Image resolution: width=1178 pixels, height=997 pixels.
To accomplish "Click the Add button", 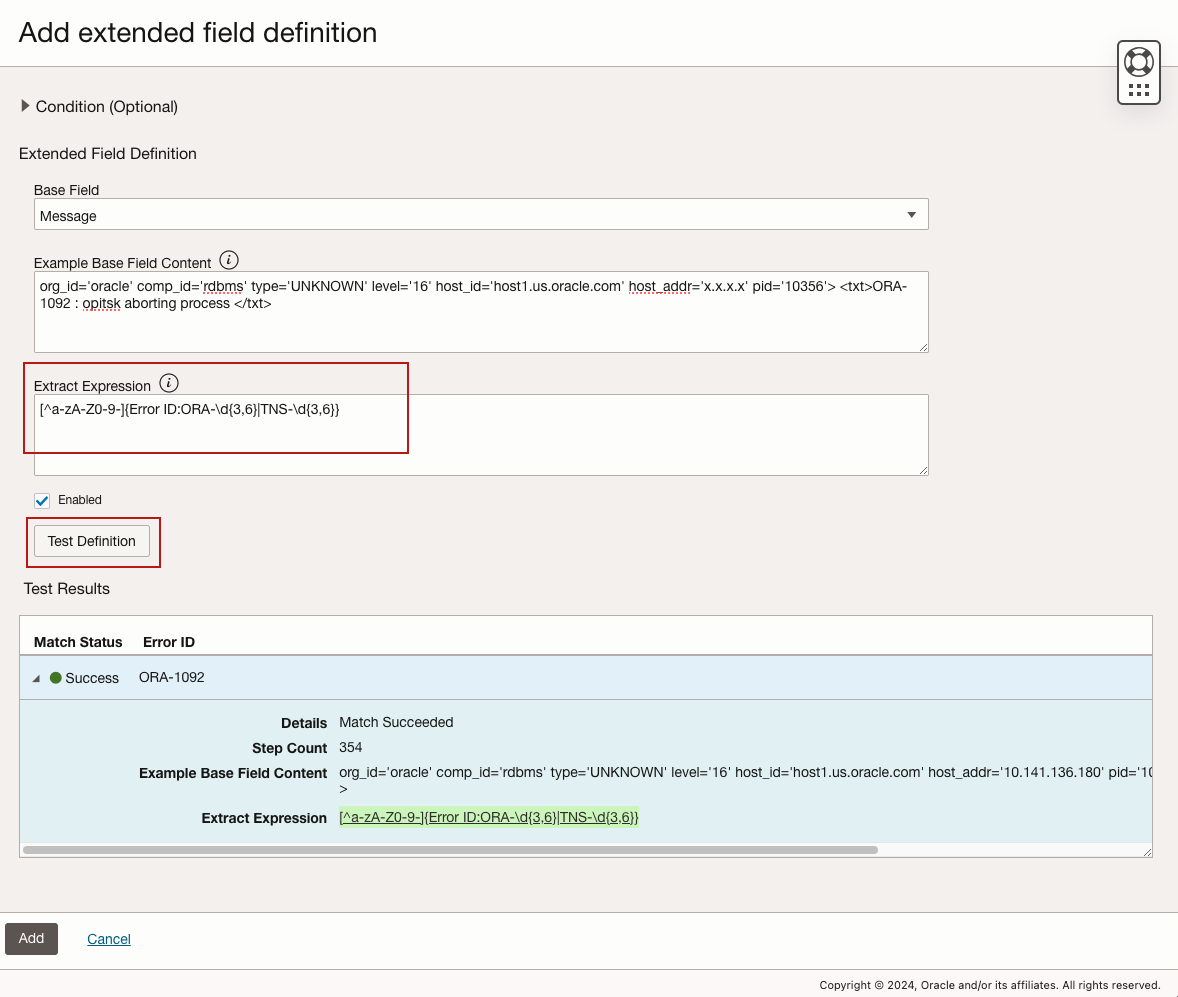I will coord(31,938).
